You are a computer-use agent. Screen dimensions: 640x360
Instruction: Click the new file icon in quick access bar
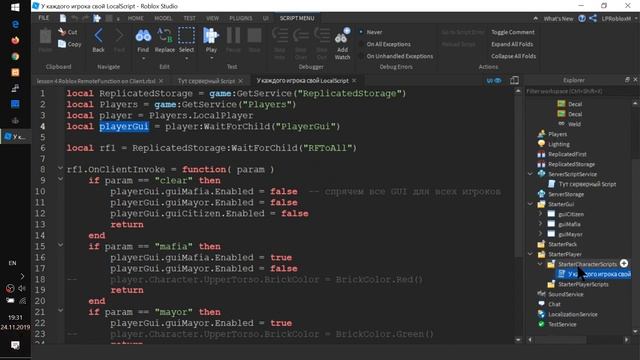click(62, 18)
